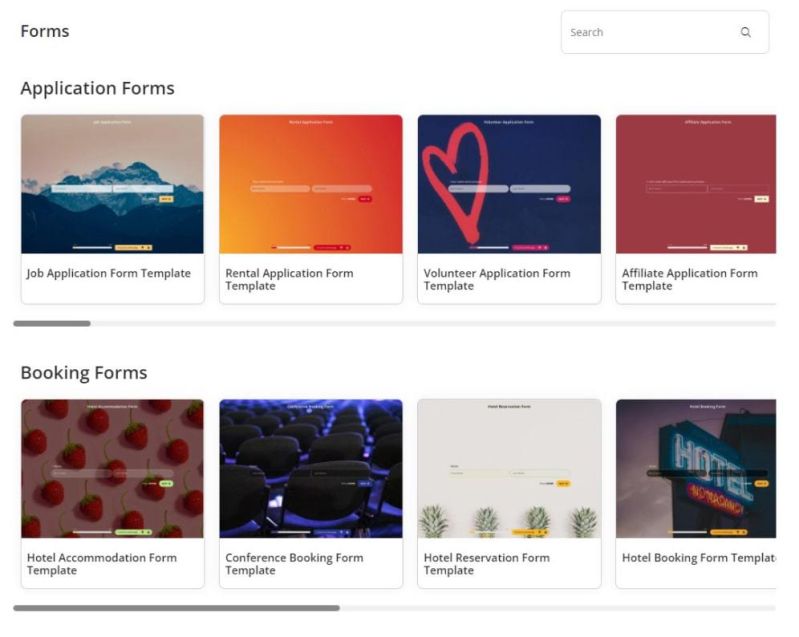Select 'Job Application Form Template' title
799x637 pixels.
(109, 274)
